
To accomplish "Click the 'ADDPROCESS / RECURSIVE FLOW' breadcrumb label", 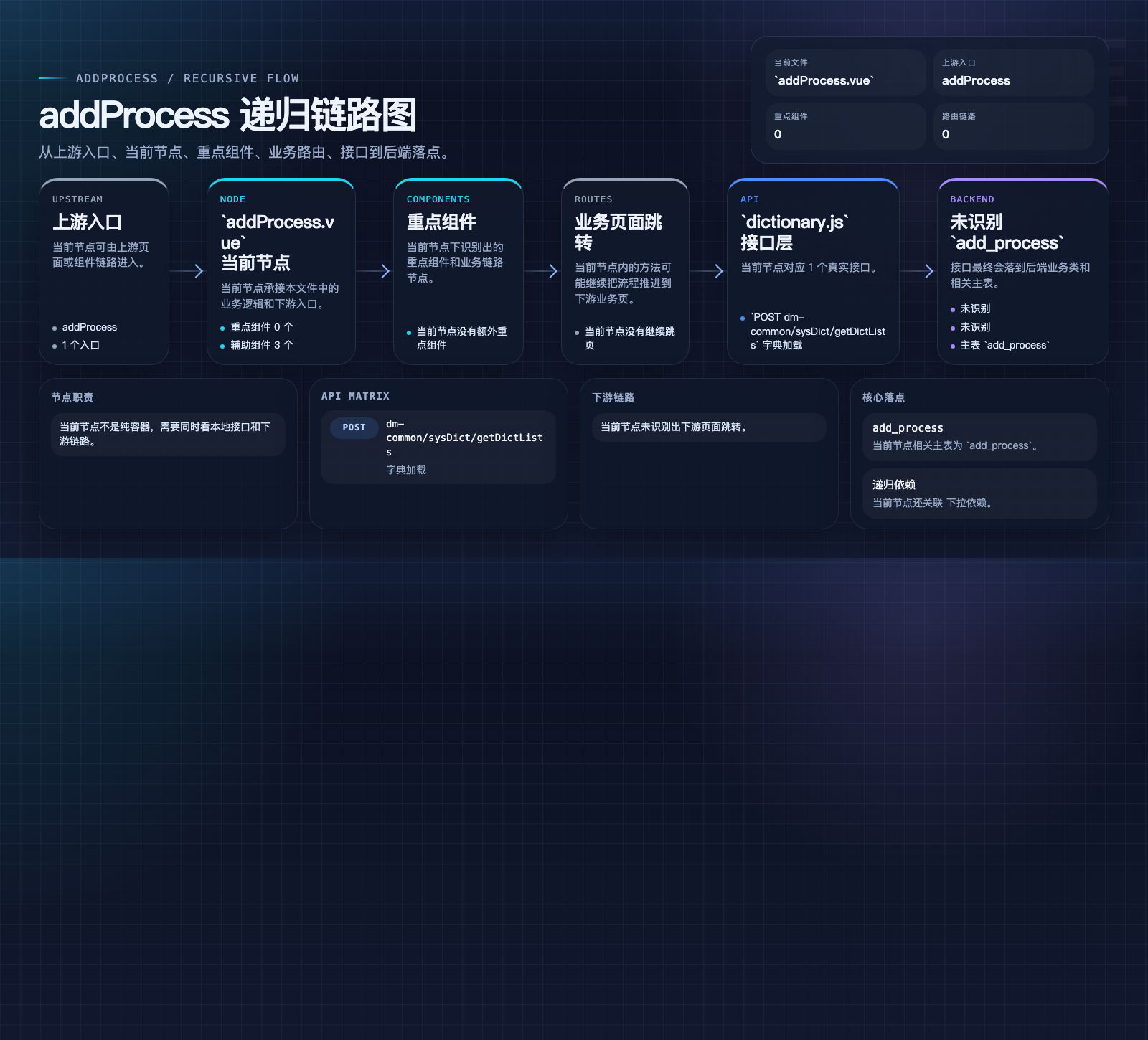I will [187, 78].
